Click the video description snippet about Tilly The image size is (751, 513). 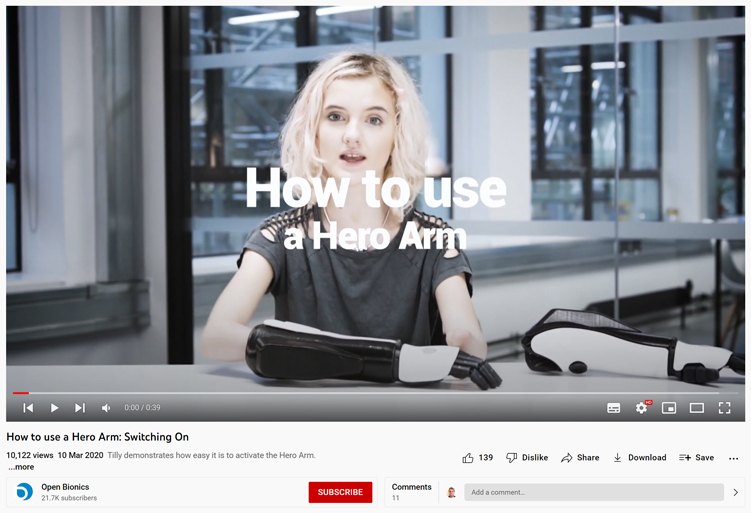click(211, 455)
